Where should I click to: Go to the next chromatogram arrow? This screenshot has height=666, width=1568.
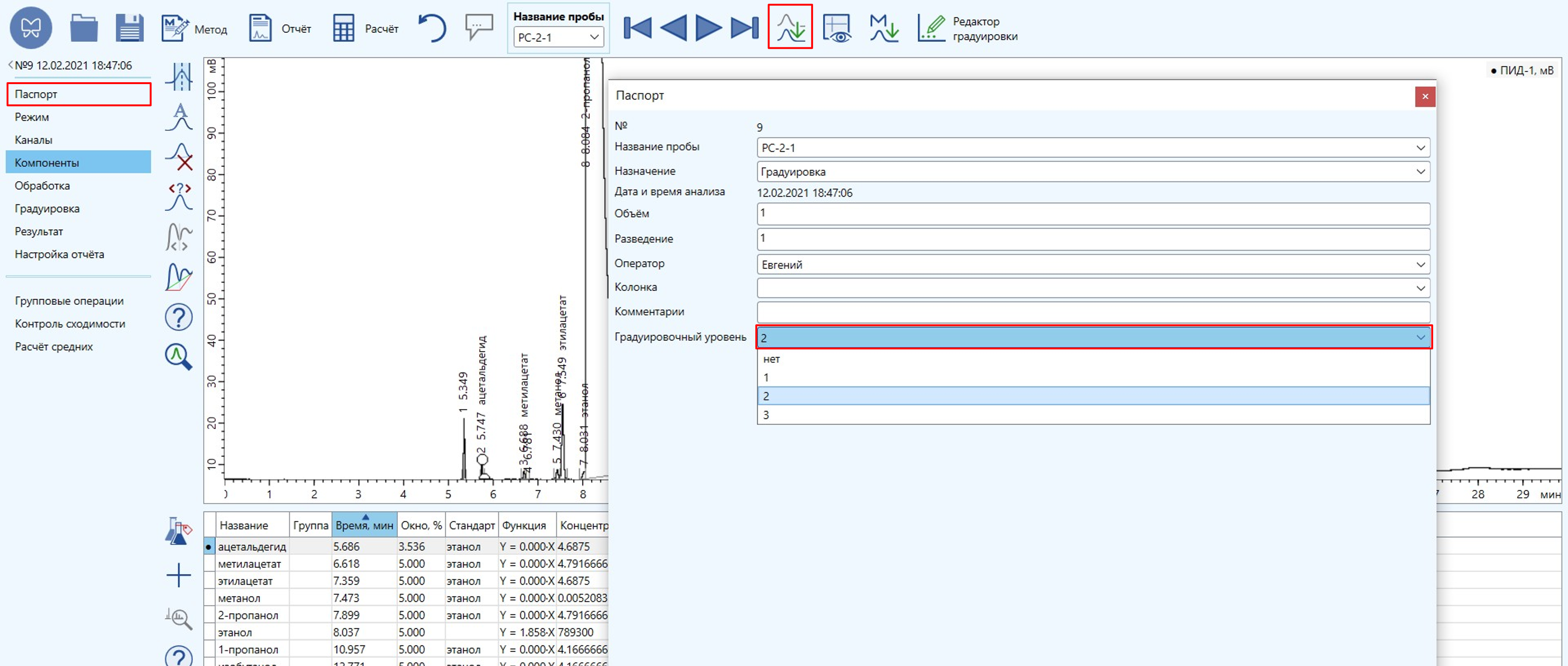[708, 28]
